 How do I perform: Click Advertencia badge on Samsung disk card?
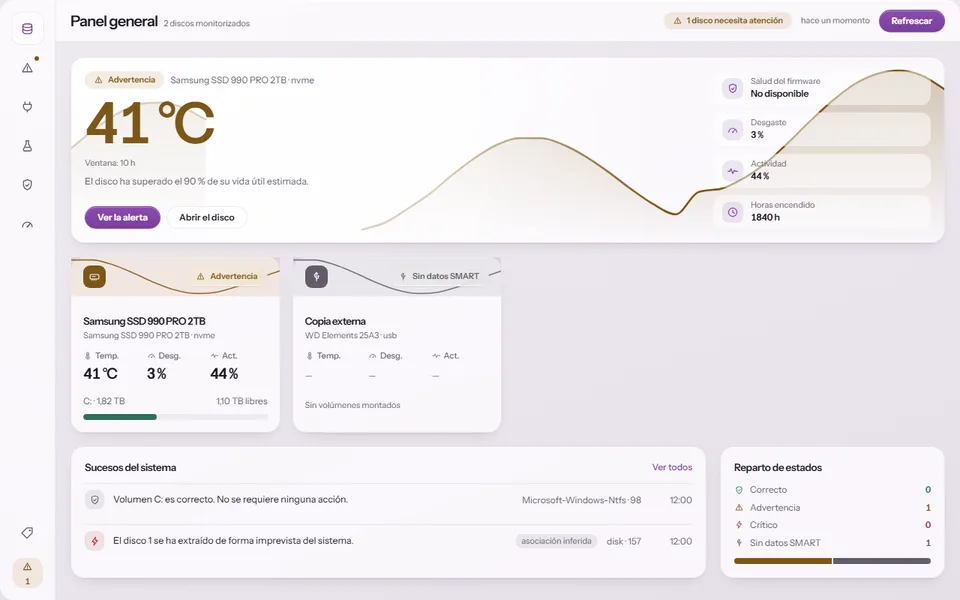(x=227, y=276)
